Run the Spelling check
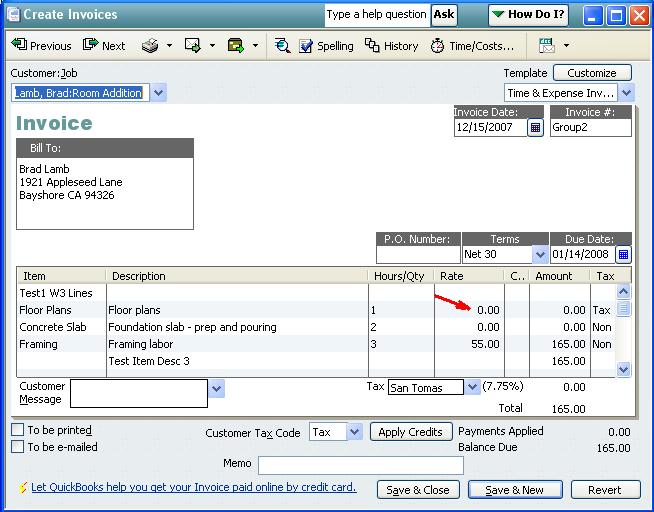Screen dimensions: 654x512 326,46
